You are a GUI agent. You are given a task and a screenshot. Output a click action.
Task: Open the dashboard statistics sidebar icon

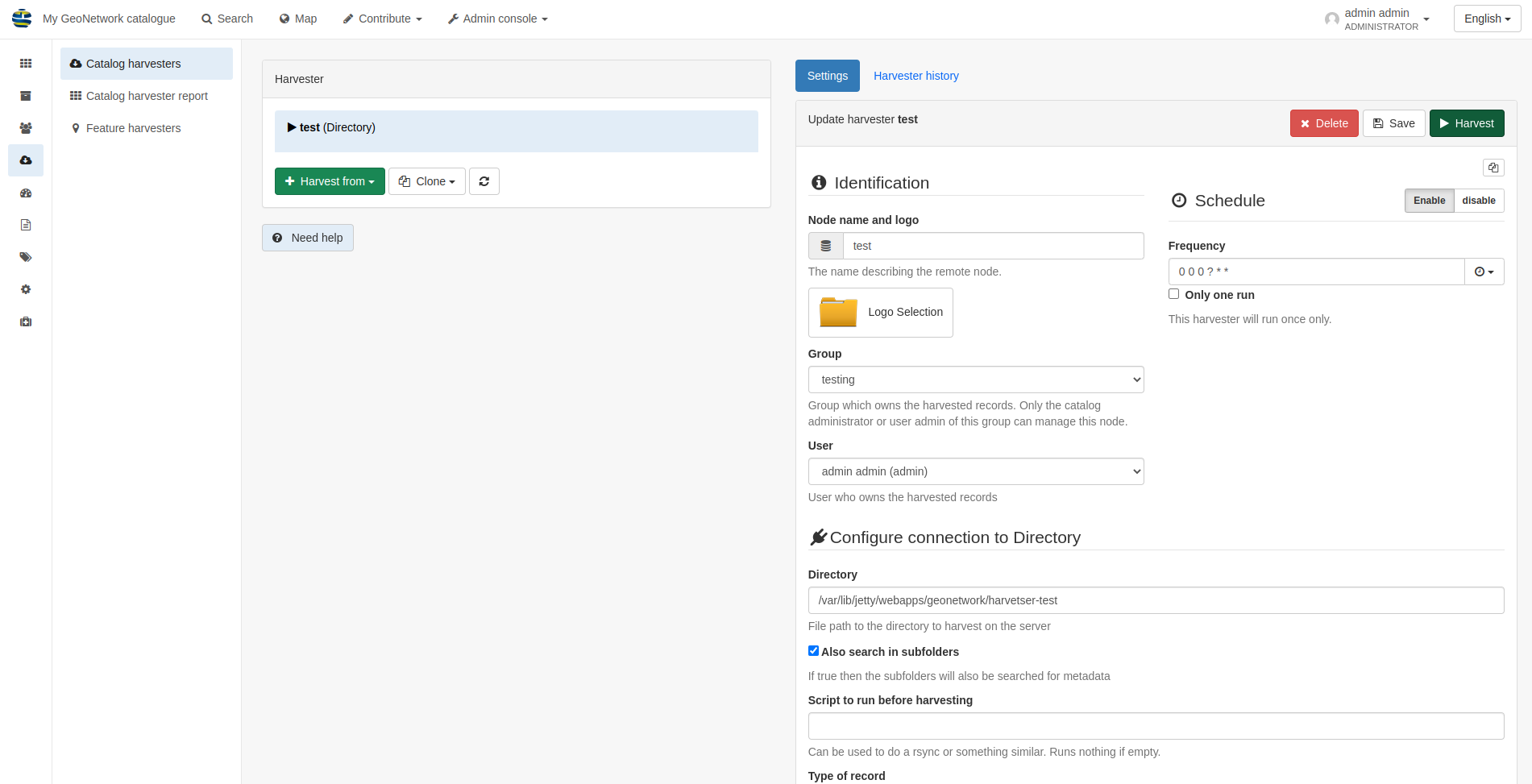coord(26,193)
